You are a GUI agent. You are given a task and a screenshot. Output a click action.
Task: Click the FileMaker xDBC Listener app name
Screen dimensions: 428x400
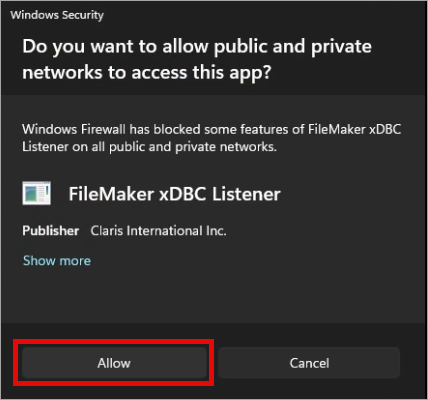(x=174, y=194)
